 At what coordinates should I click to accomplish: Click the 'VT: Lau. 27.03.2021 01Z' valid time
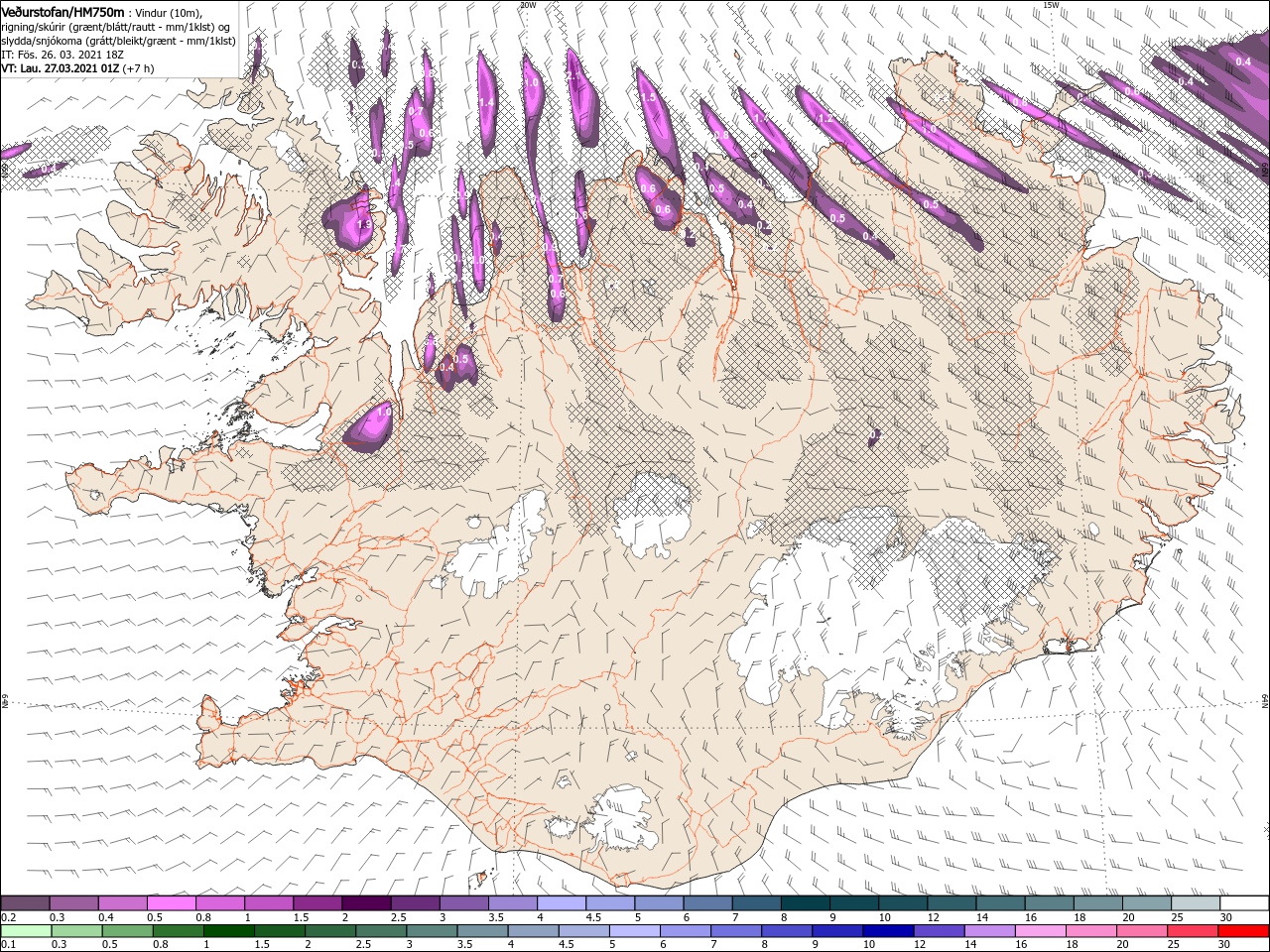tap(62, 67)
